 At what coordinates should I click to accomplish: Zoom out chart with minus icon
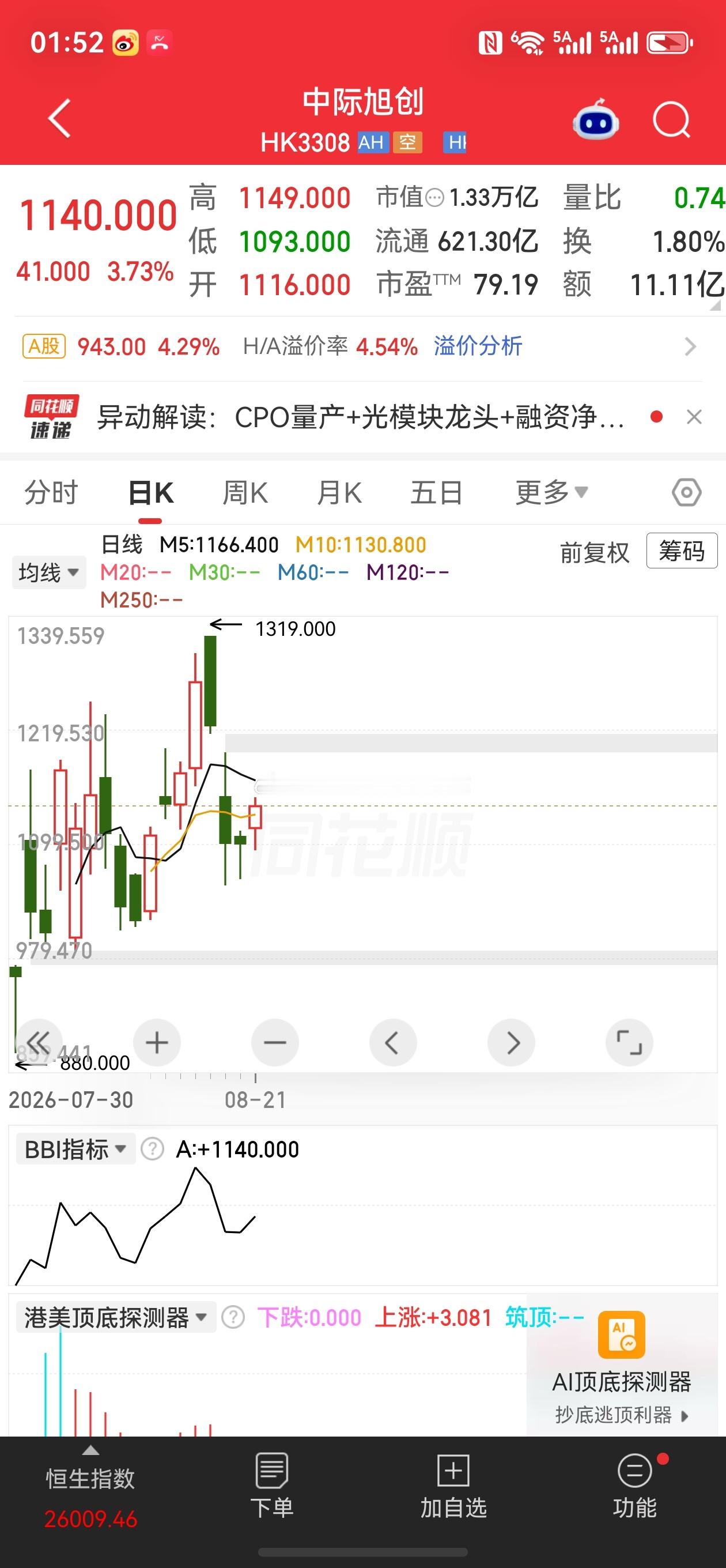(275, 1043)
